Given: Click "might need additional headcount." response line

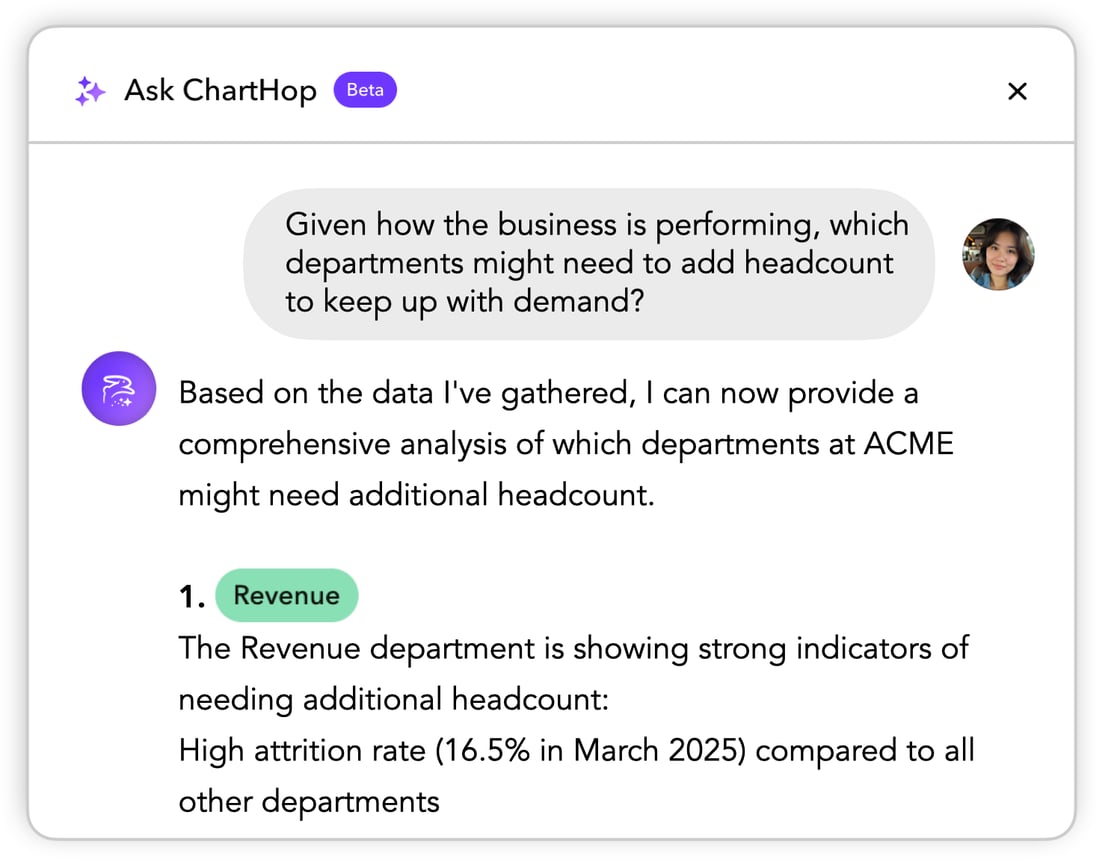Looking at the screenshot, I should 416,494.
